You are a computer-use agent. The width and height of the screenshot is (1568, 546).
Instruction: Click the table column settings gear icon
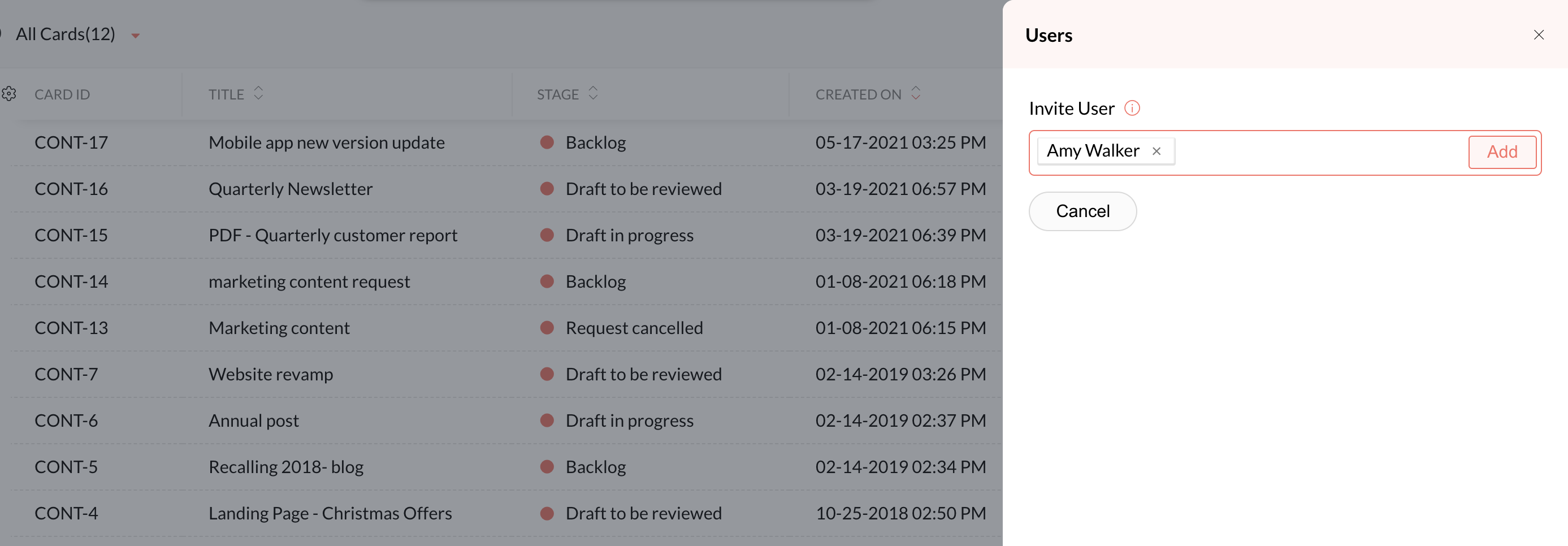point(9,94)
